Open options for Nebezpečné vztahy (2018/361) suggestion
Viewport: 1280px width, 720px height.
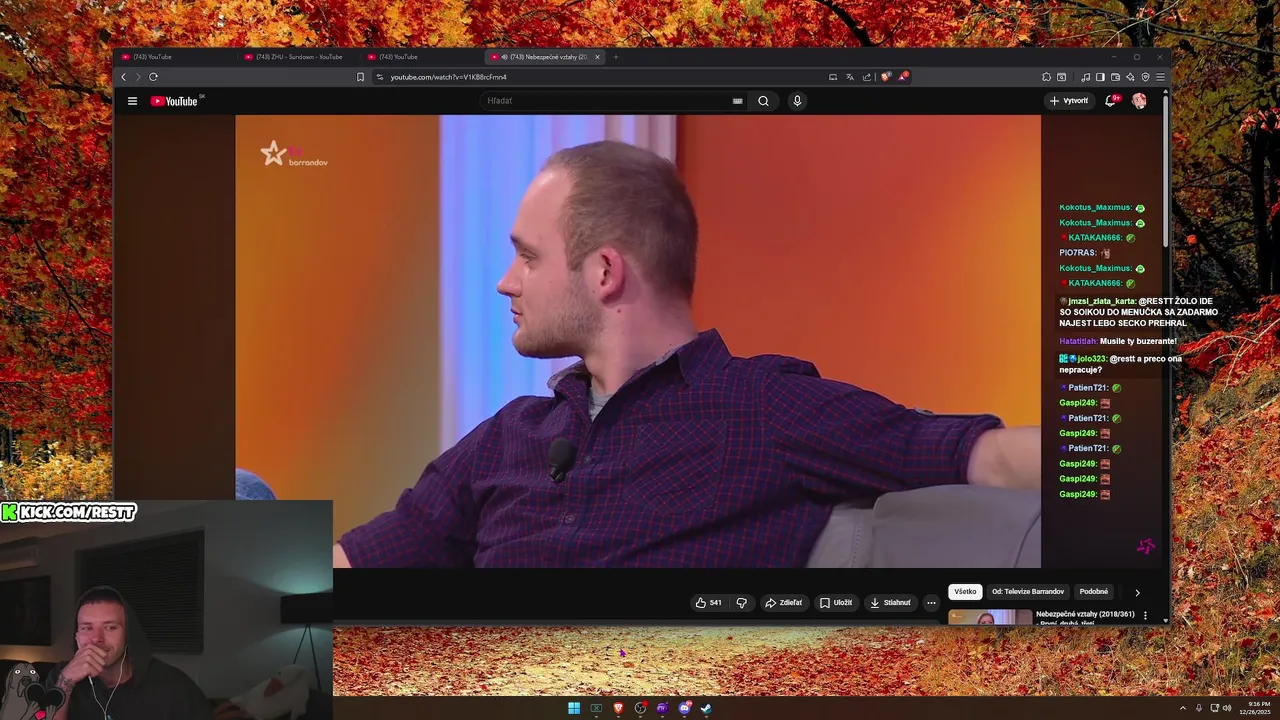1145,615
